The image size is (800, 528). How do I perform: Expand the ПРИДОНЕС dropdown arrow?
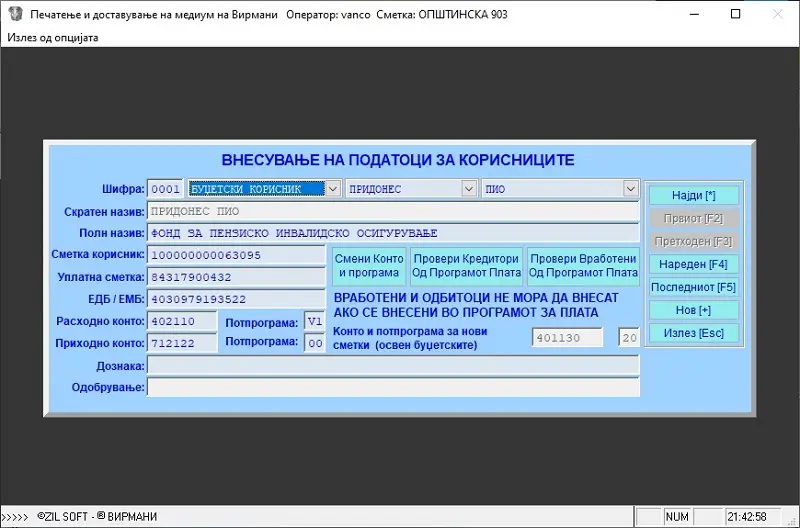(469, 189)
